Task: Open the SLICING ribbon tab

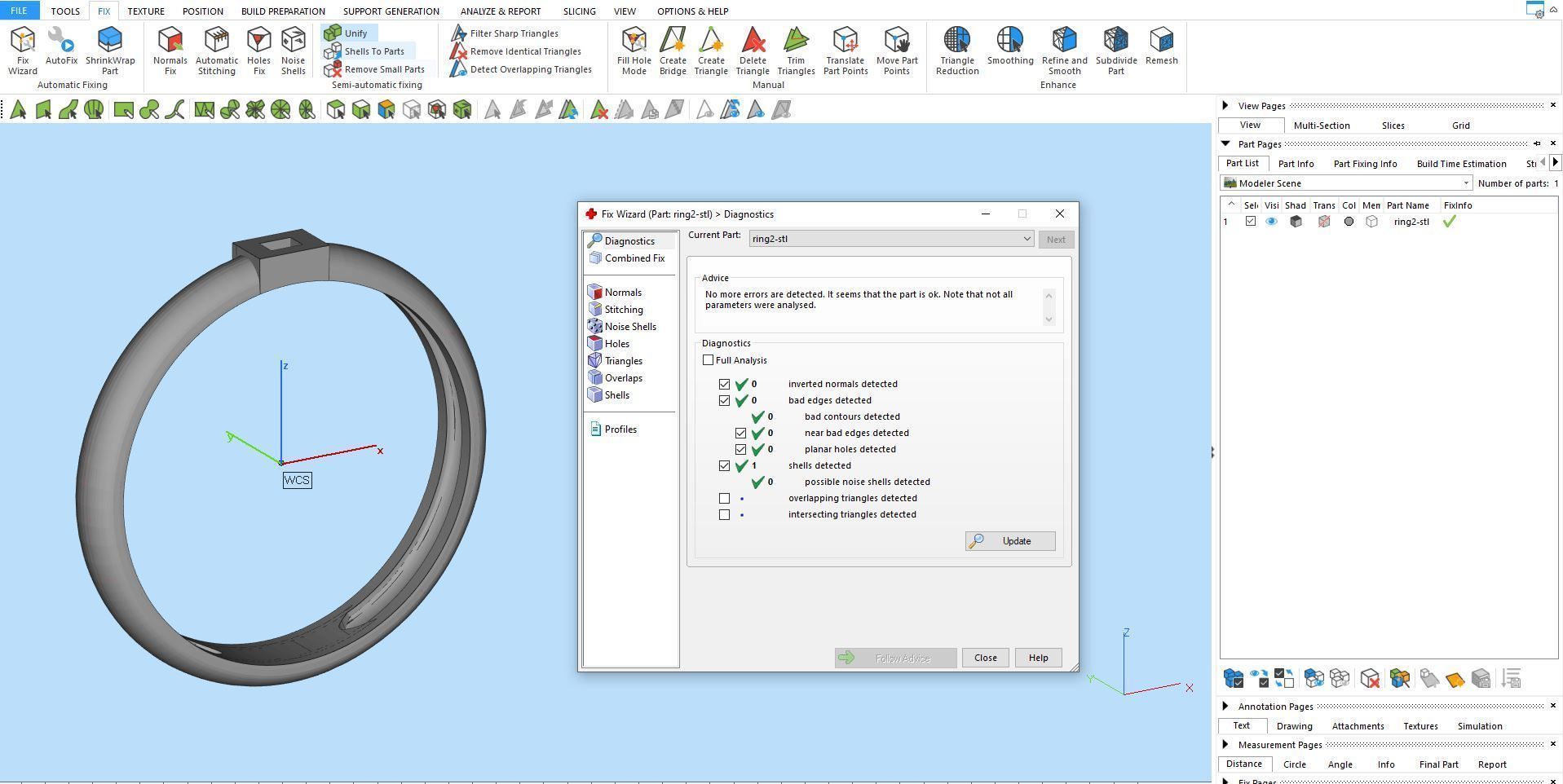Action: click(x=579, y=11)
